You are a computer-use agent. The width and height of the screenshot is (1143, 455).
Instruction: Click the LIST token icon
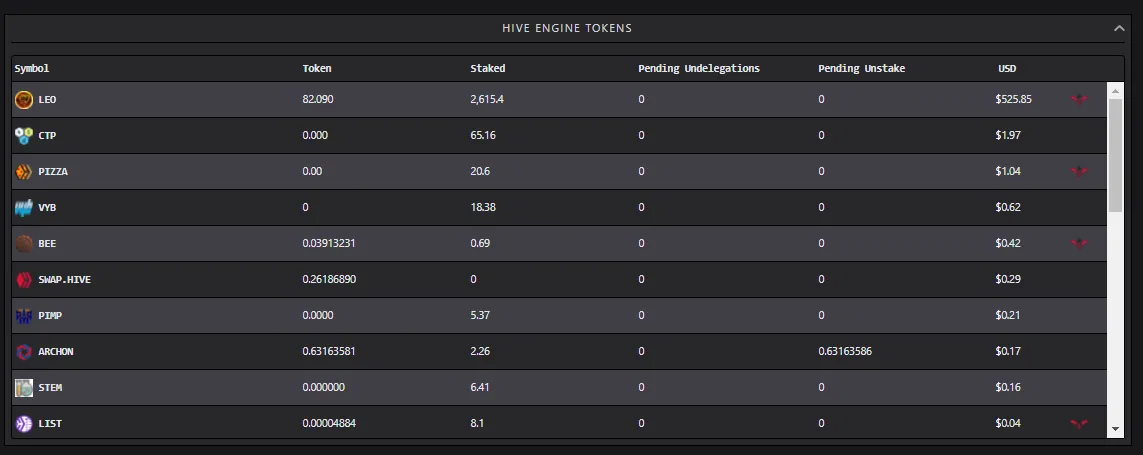(x=24, y=423)
